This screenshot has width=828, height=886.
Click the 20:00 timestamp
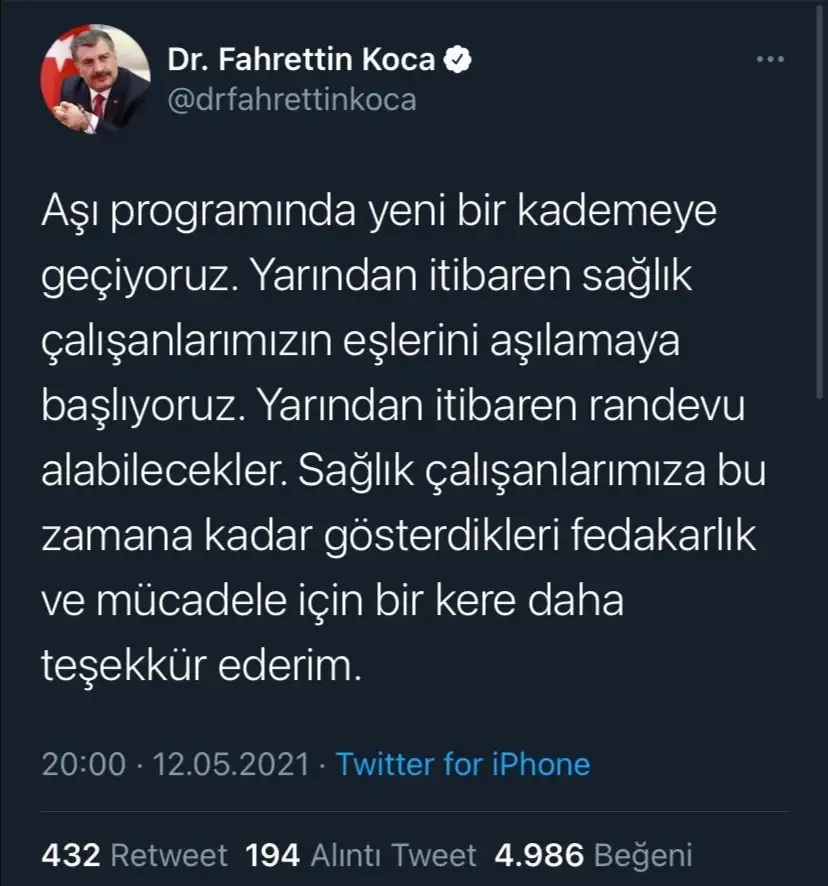click(84, 764)
